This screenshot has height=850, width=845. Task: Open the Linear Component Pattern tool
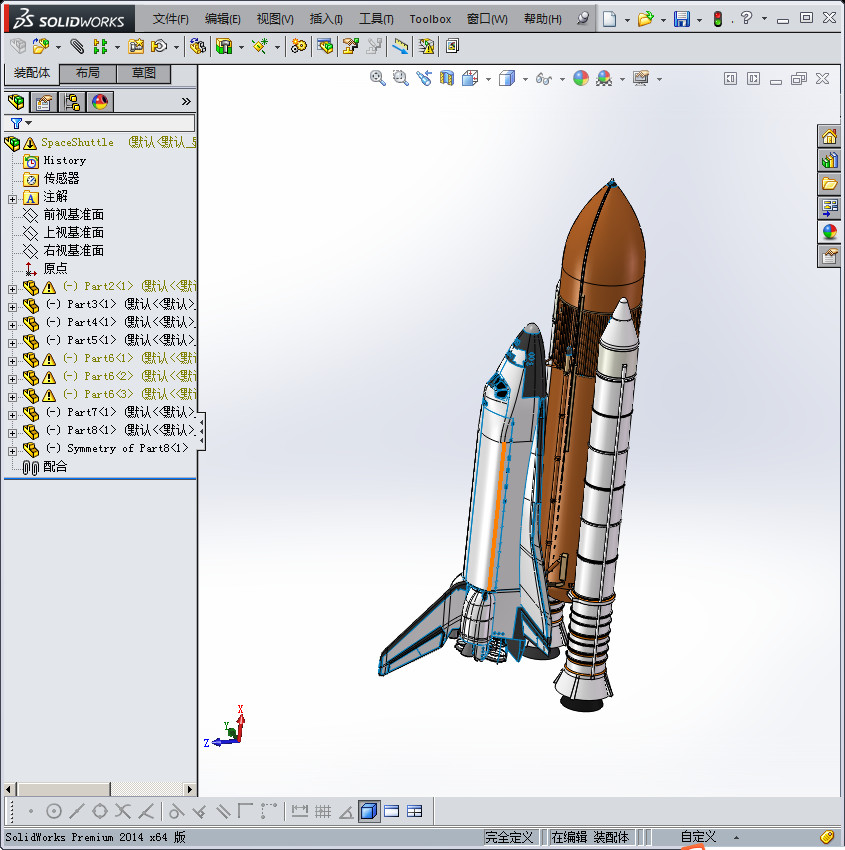click(x=100, y=47)
